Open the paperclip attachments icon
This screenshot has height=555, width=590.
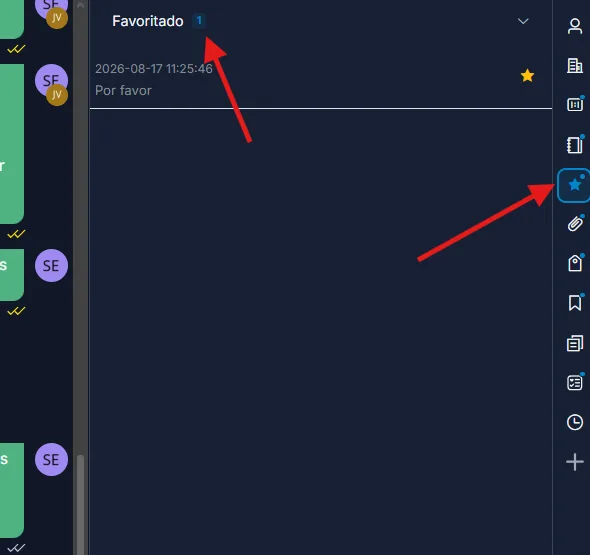point(575,224)
